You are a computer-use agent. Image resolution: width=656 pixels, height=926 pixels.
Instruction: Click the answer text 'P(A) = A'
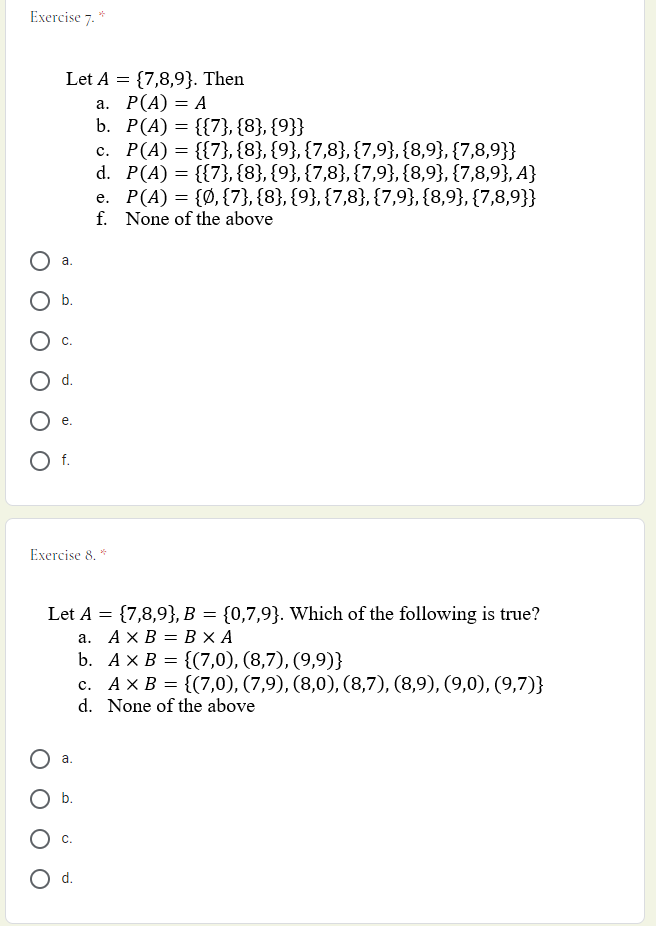coord(168,101)
